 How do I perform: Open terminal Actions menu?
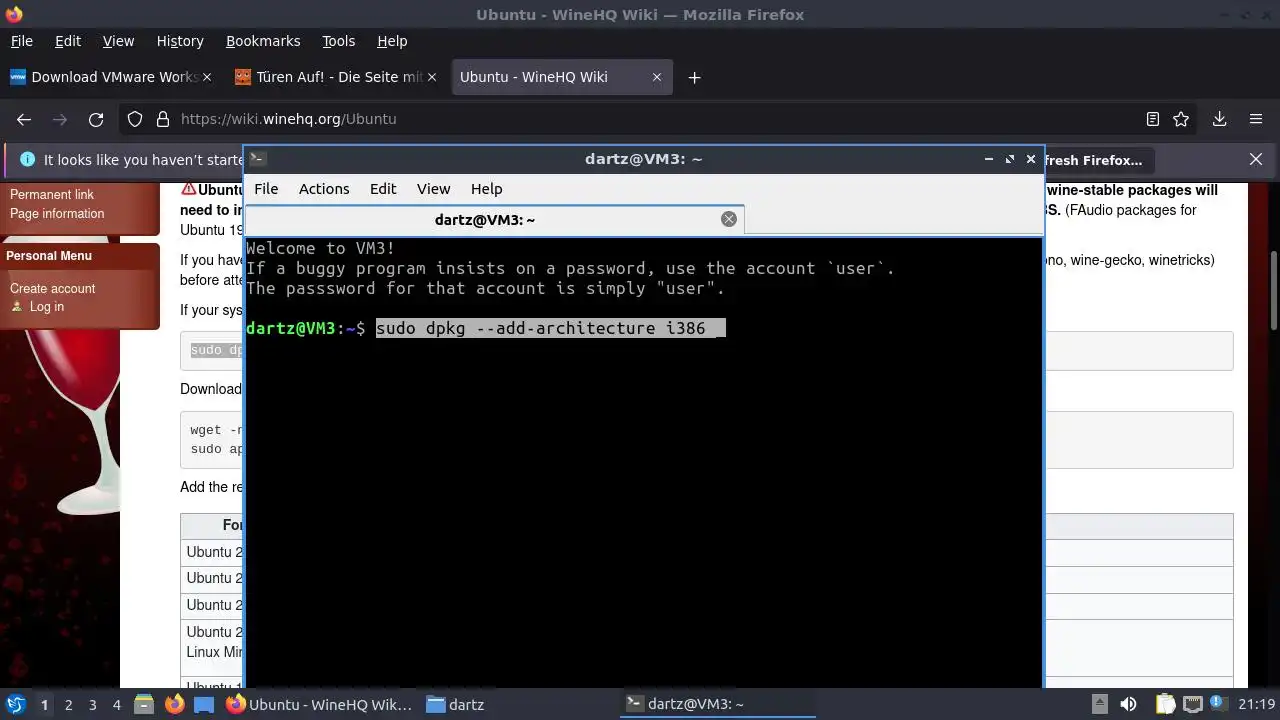click(x=324, y=189)
